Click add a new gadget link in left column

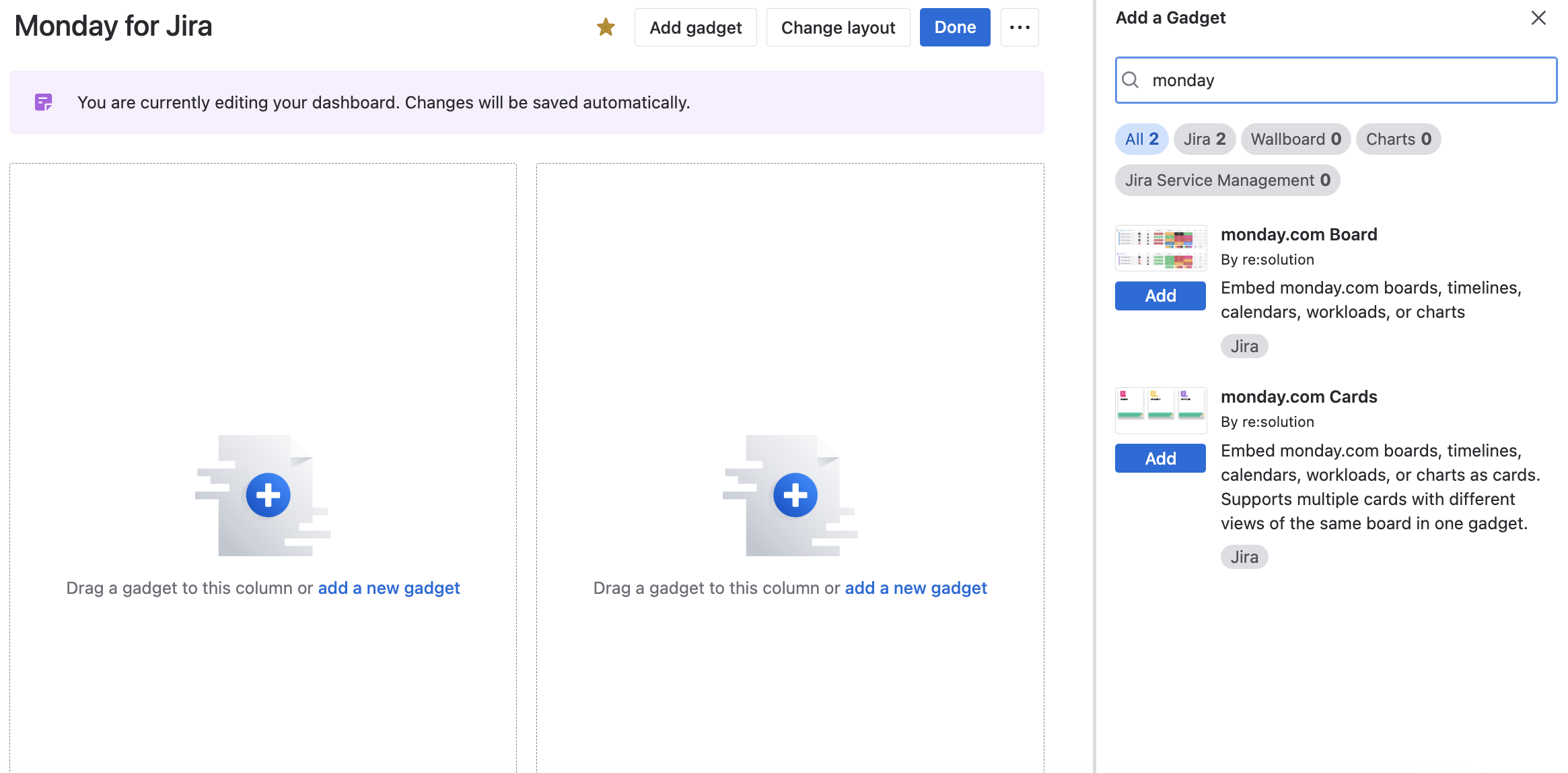388,588
